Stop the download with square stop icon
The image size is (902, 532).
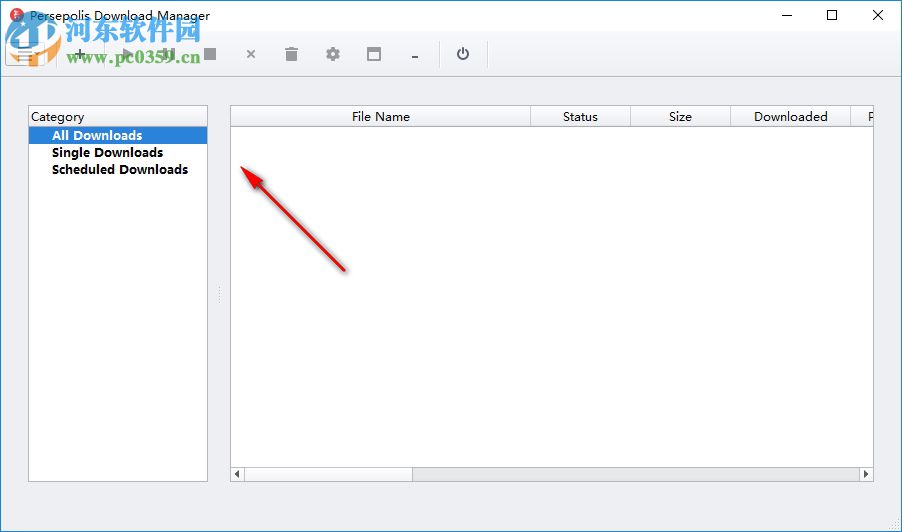point(210,54)
